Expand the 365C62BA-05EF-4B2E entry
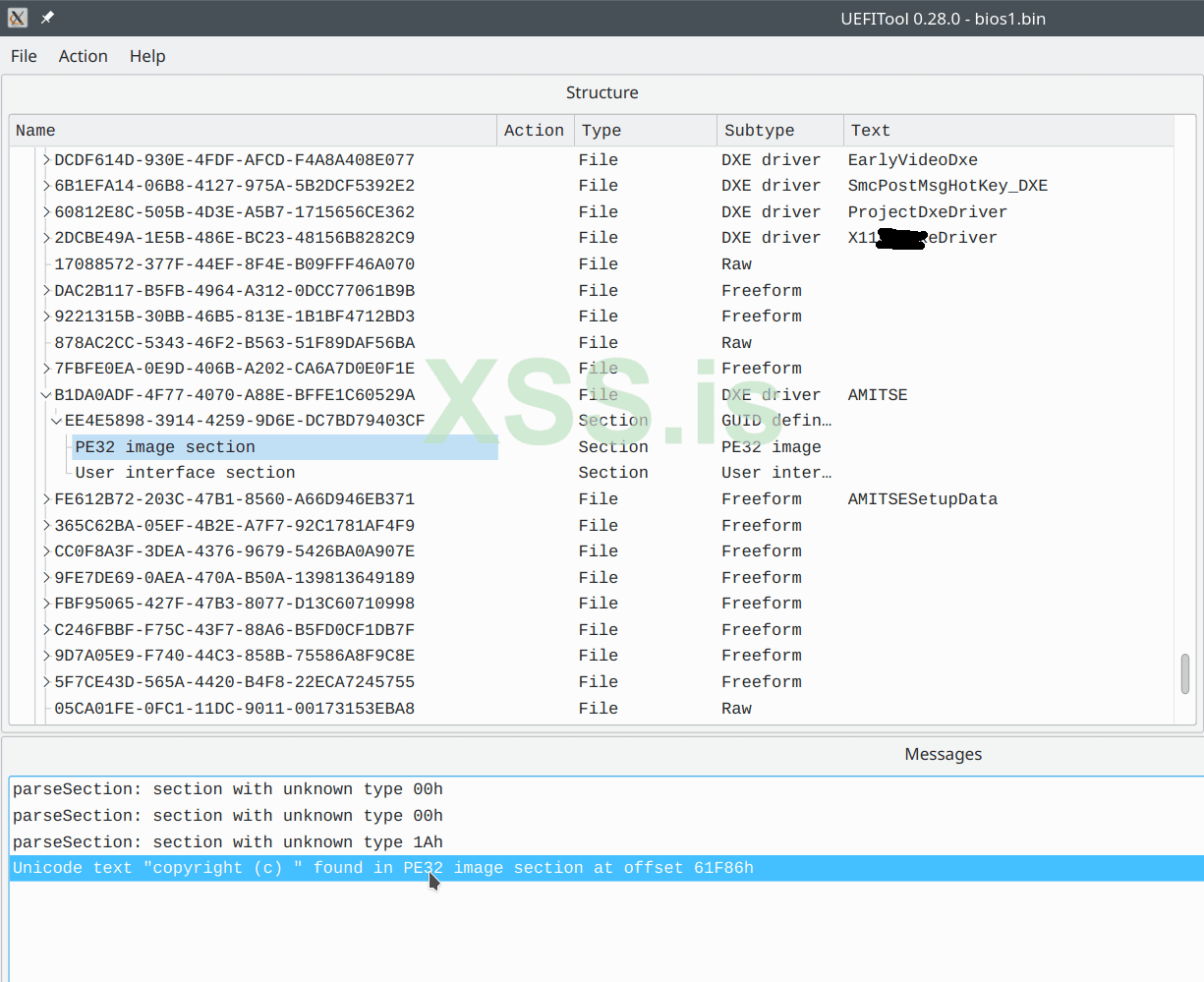Screen dimensions: 1204x982 pos(46,526)
